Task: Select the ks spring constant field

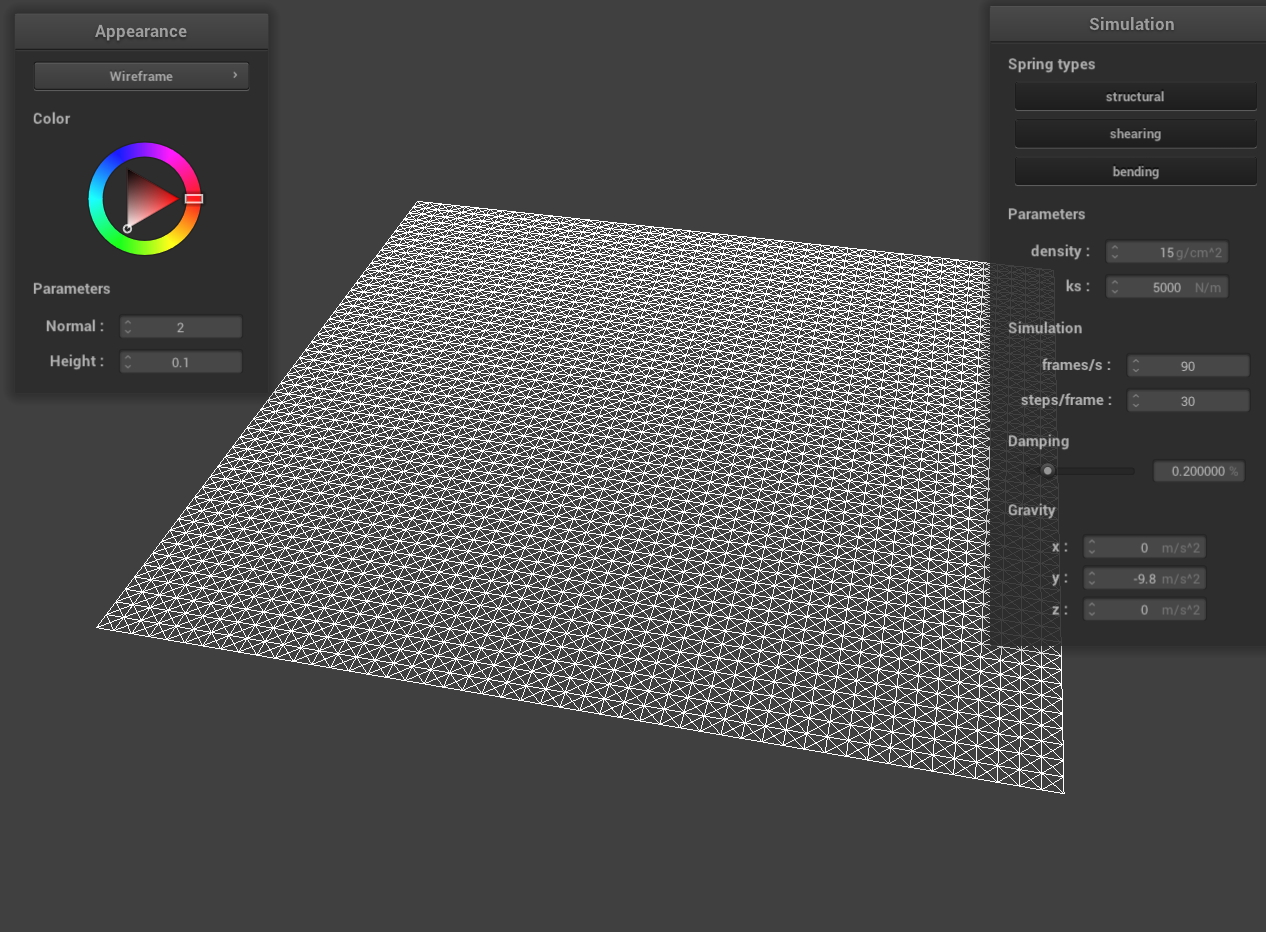Action: (x=1167, y=288)
